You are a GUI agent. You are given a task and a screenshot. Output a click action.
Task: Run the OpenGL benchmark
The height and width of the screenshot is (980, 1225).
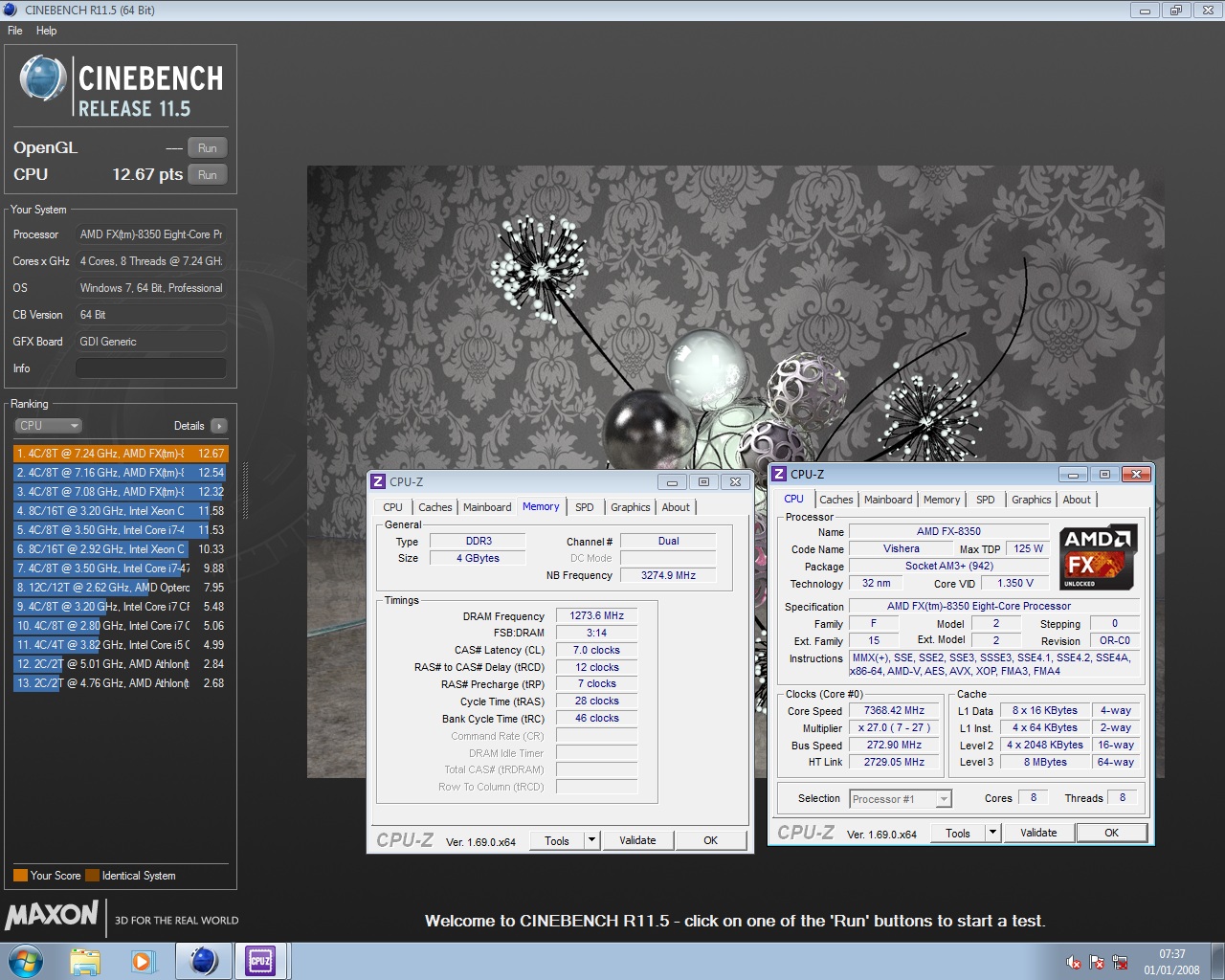pyautogui.click(x=208, y=148)
